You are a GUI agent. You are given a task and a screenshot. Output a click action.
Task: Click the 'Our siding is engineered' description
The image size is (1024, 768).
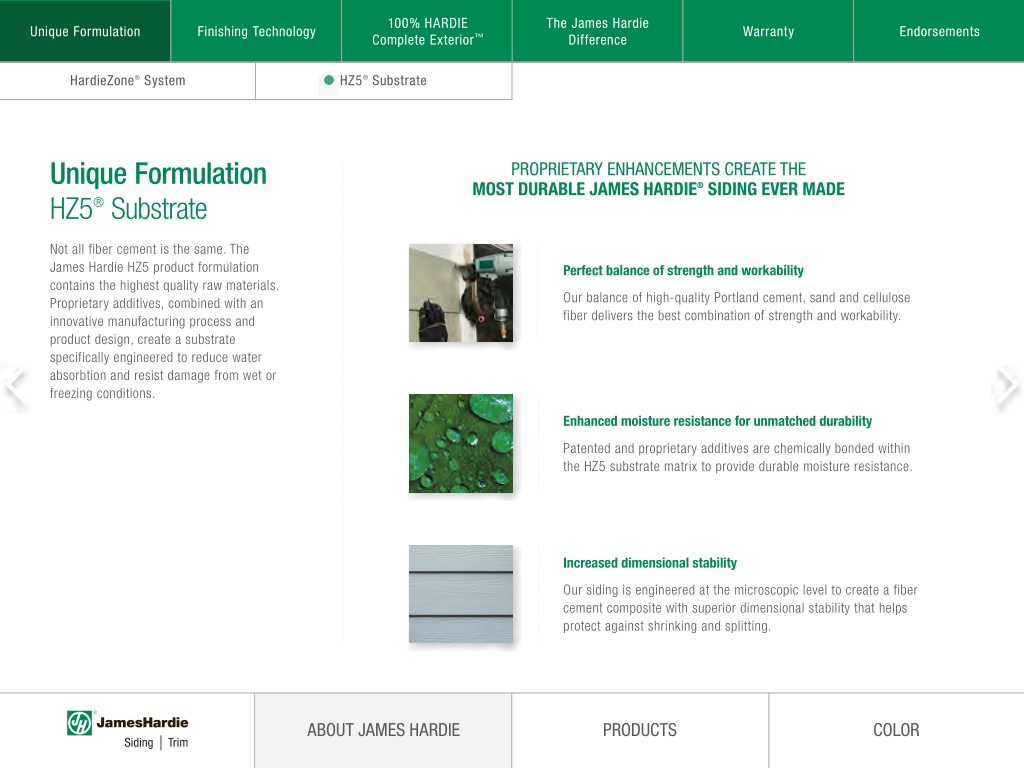click(x=740, y=608)
